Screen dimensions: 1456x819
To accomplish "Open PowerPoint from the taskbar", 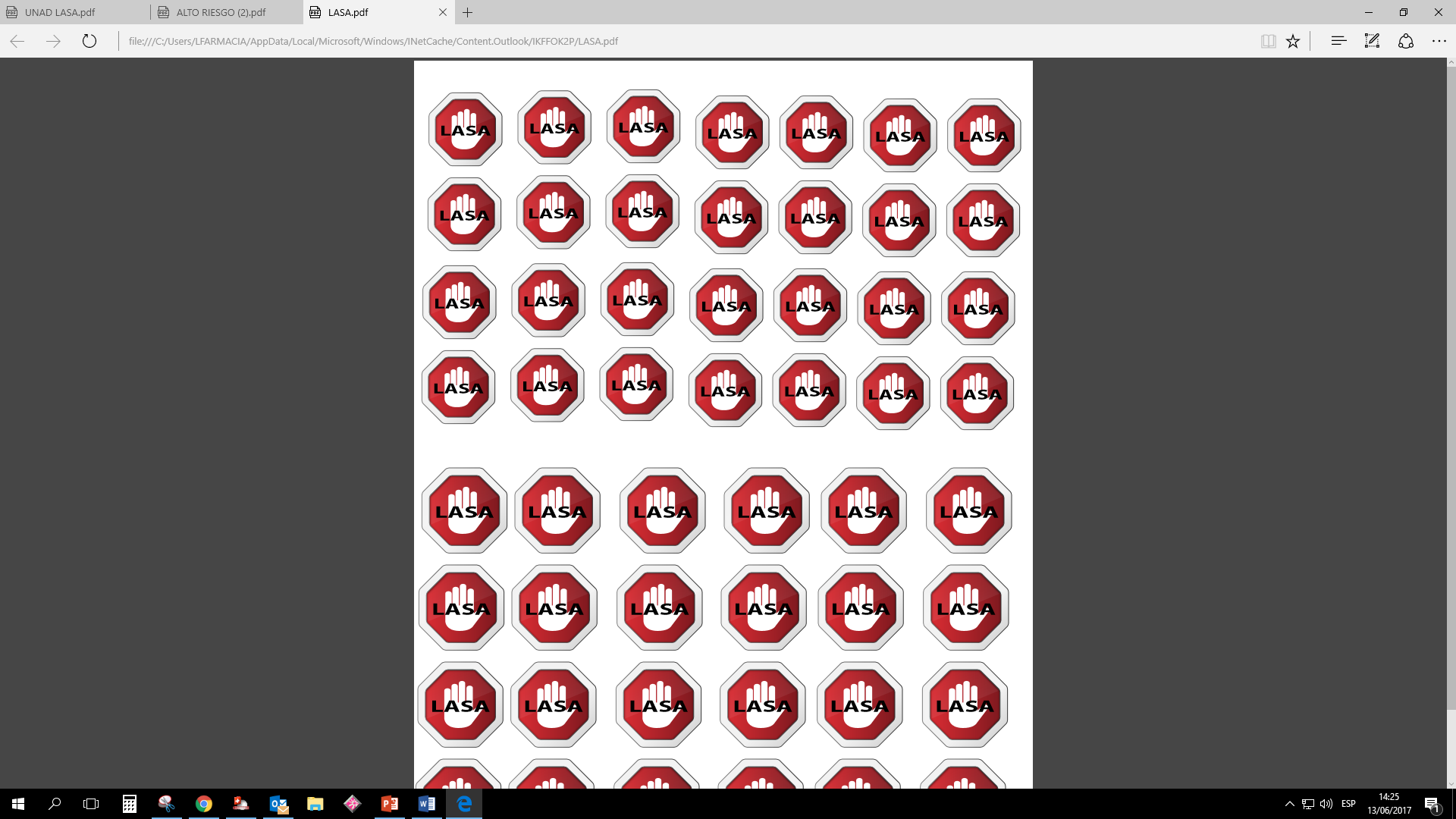I will point(390,804).
